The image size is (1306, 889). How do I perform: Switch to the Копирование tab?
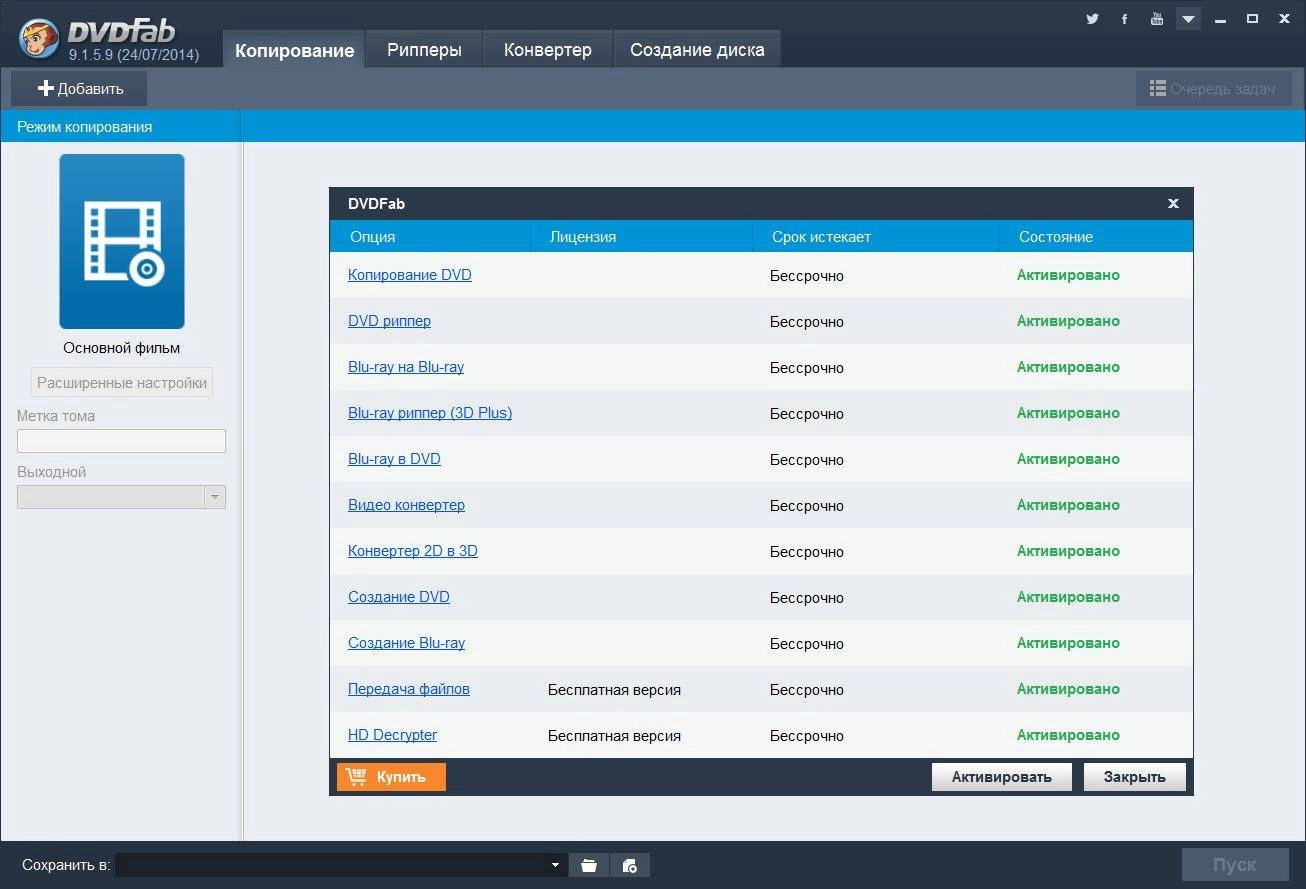(294, 50)
